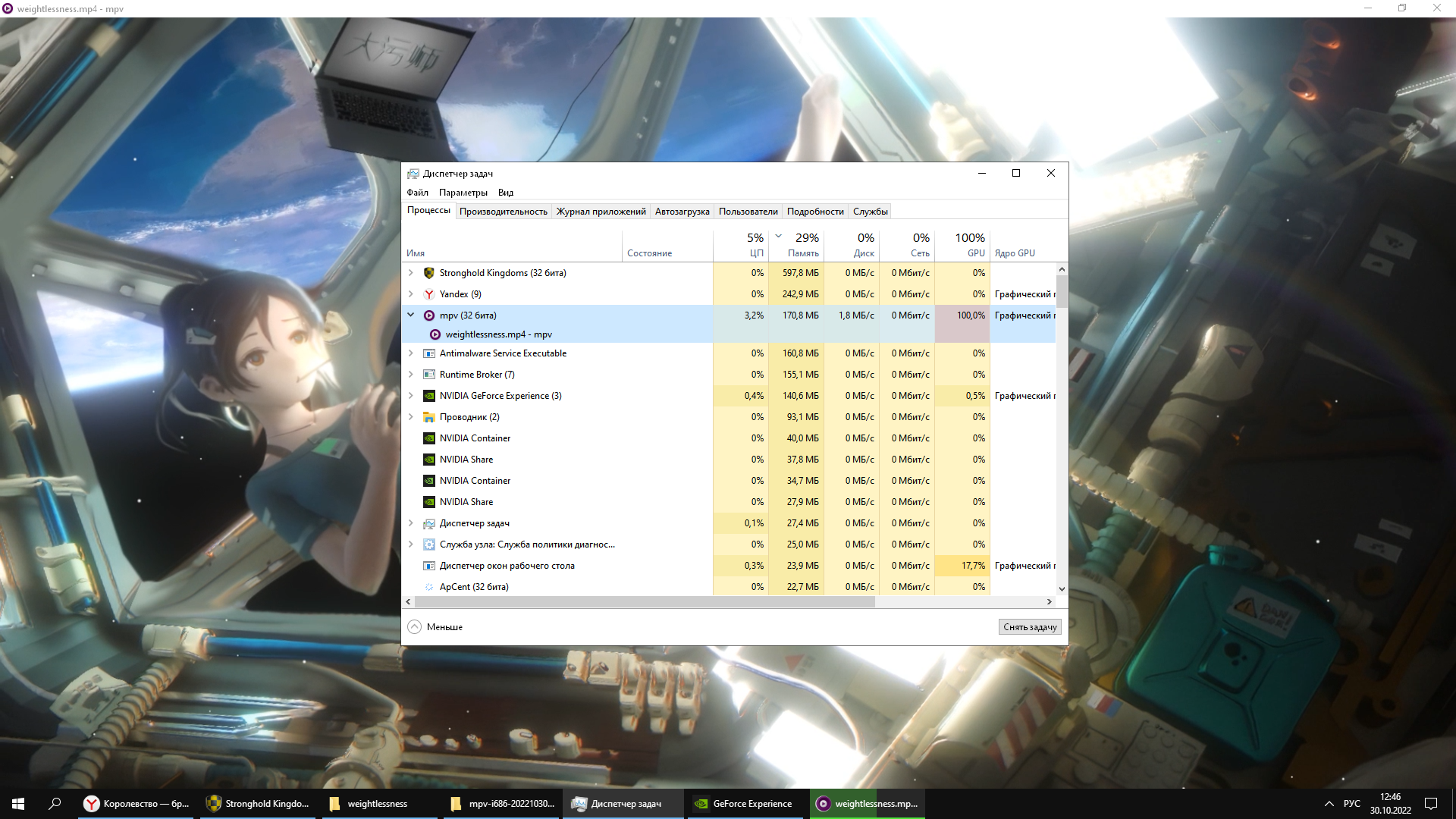Click the Stronghold Kingdoms shield icon
Screen dimensions: 1456x819
tap(428, 273)
